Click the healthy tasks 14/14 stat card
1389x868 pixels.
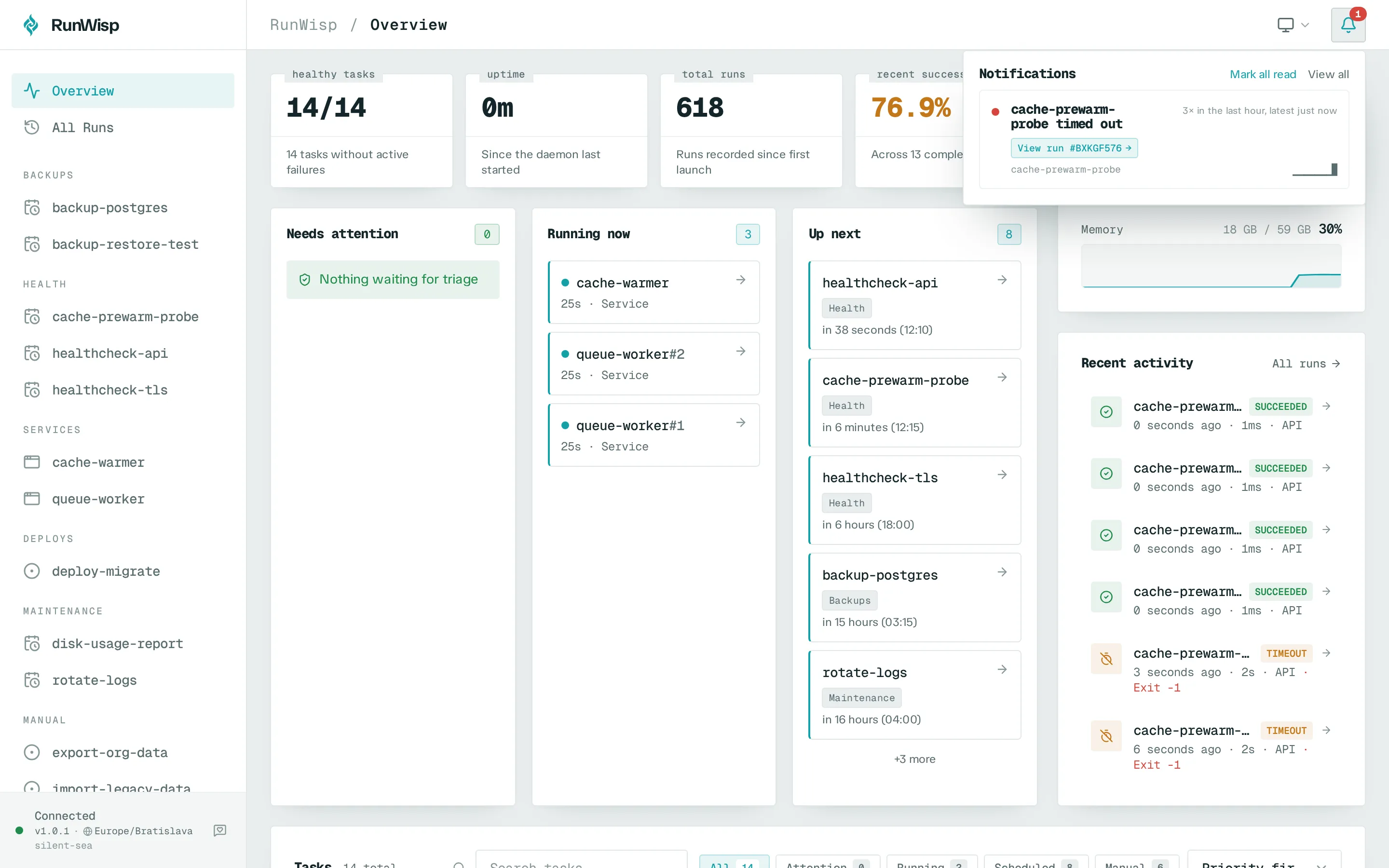[362, 130]
